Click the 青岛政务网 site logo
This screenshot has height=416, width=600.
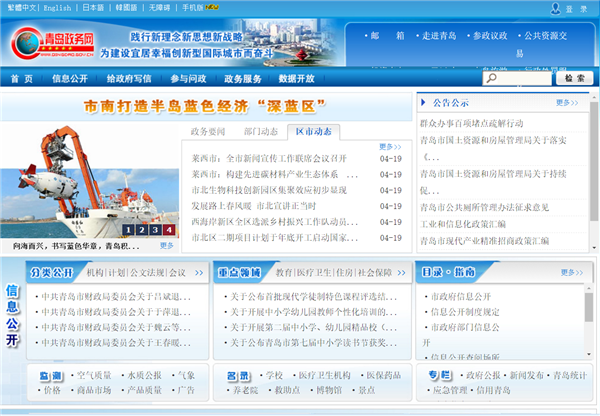point(54,43)
